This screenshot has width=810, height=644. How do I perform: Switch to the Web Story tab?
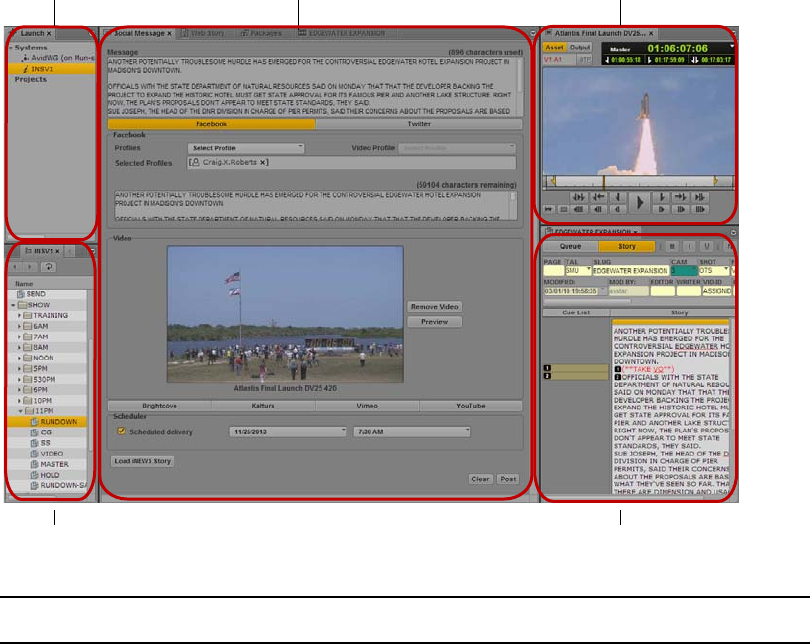[202, 33]
